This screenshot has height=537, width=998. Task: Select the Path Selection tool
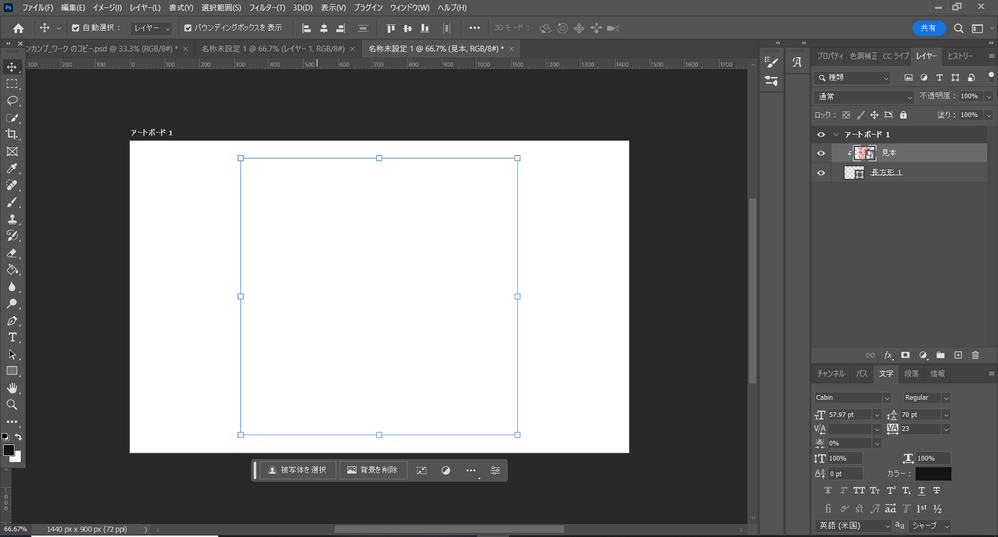pyautogui.click(x=12, y=354)
